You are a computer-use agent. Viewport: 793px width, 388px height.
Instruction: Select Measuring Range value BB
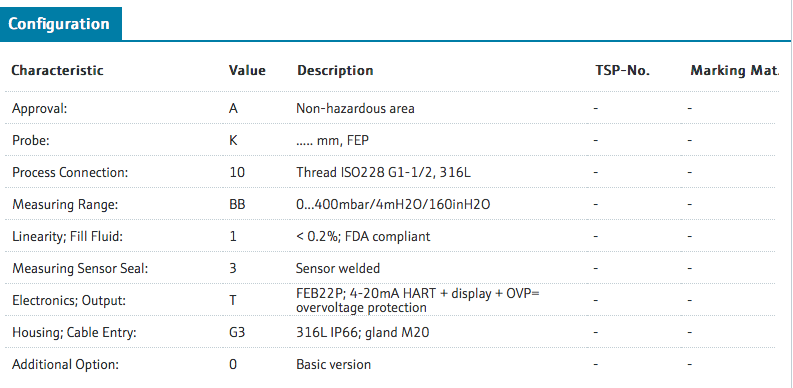pos(237,204)
